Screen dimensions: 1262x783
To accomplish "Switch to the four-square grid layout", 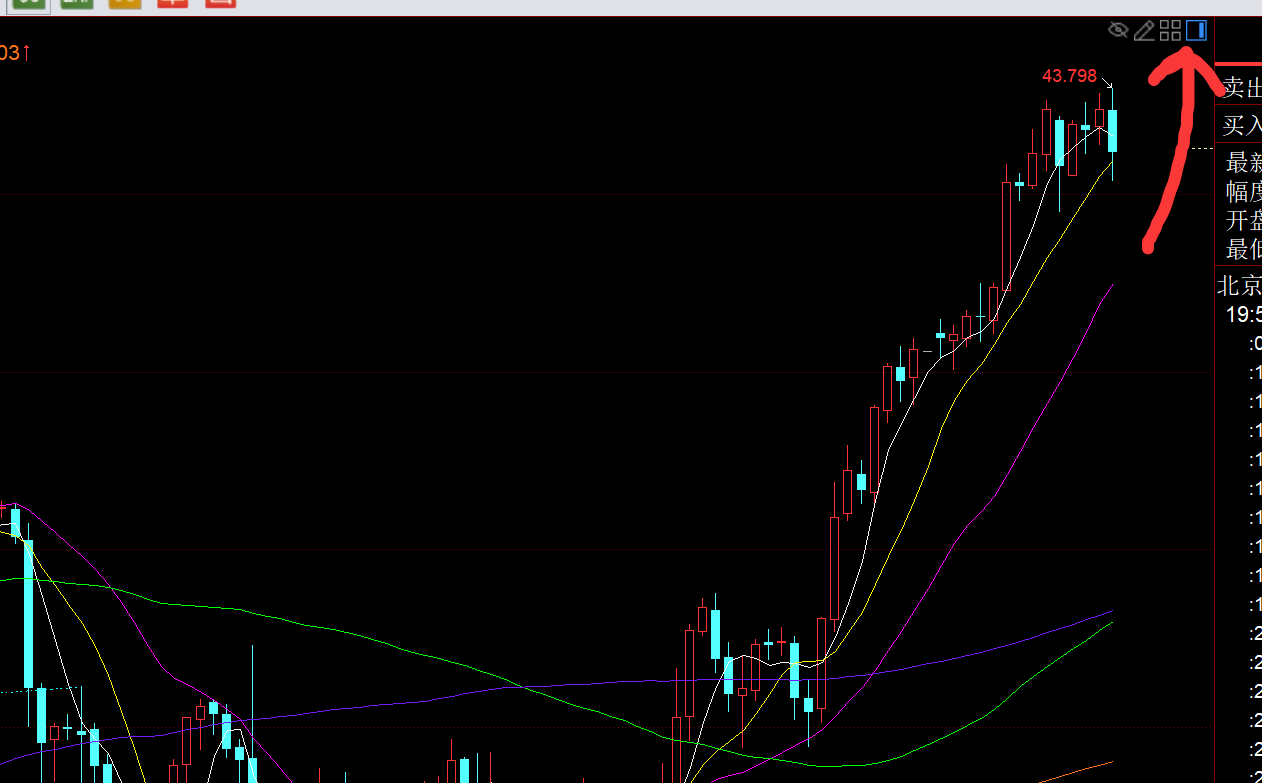I will pos(1170,30).
